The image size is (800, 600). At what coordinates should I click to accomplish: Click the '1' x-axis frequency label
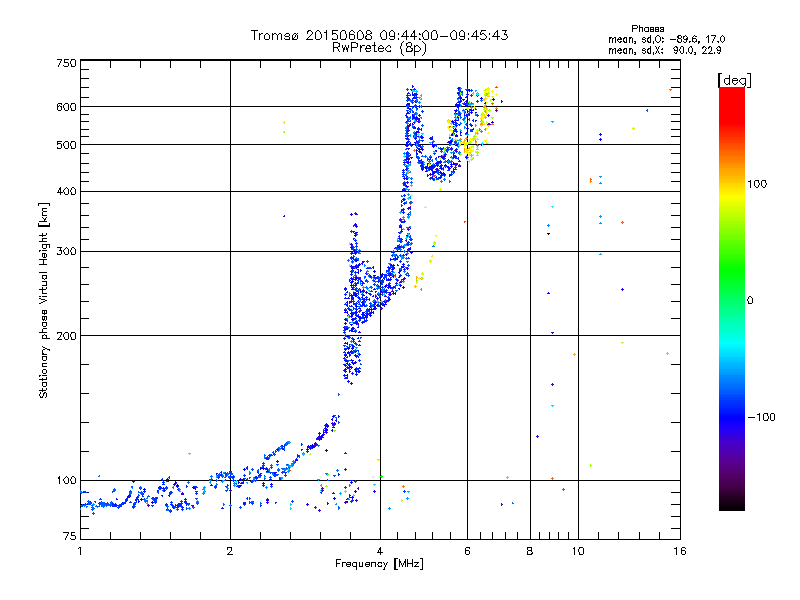pos(80,551)
